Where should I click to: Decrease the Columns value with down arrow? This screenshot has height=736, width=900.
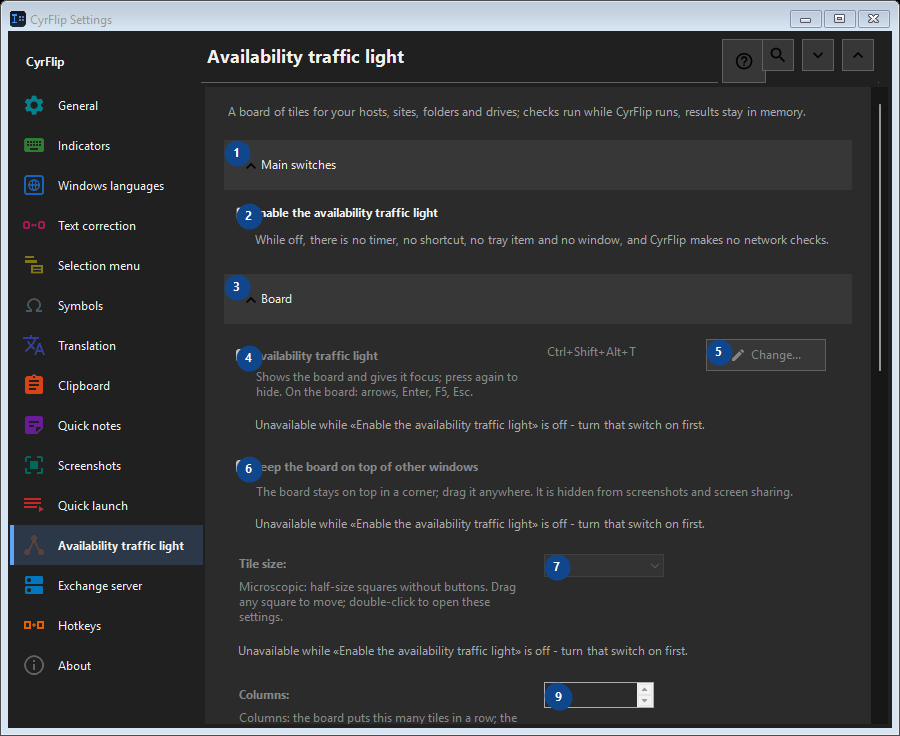[645, 701]
